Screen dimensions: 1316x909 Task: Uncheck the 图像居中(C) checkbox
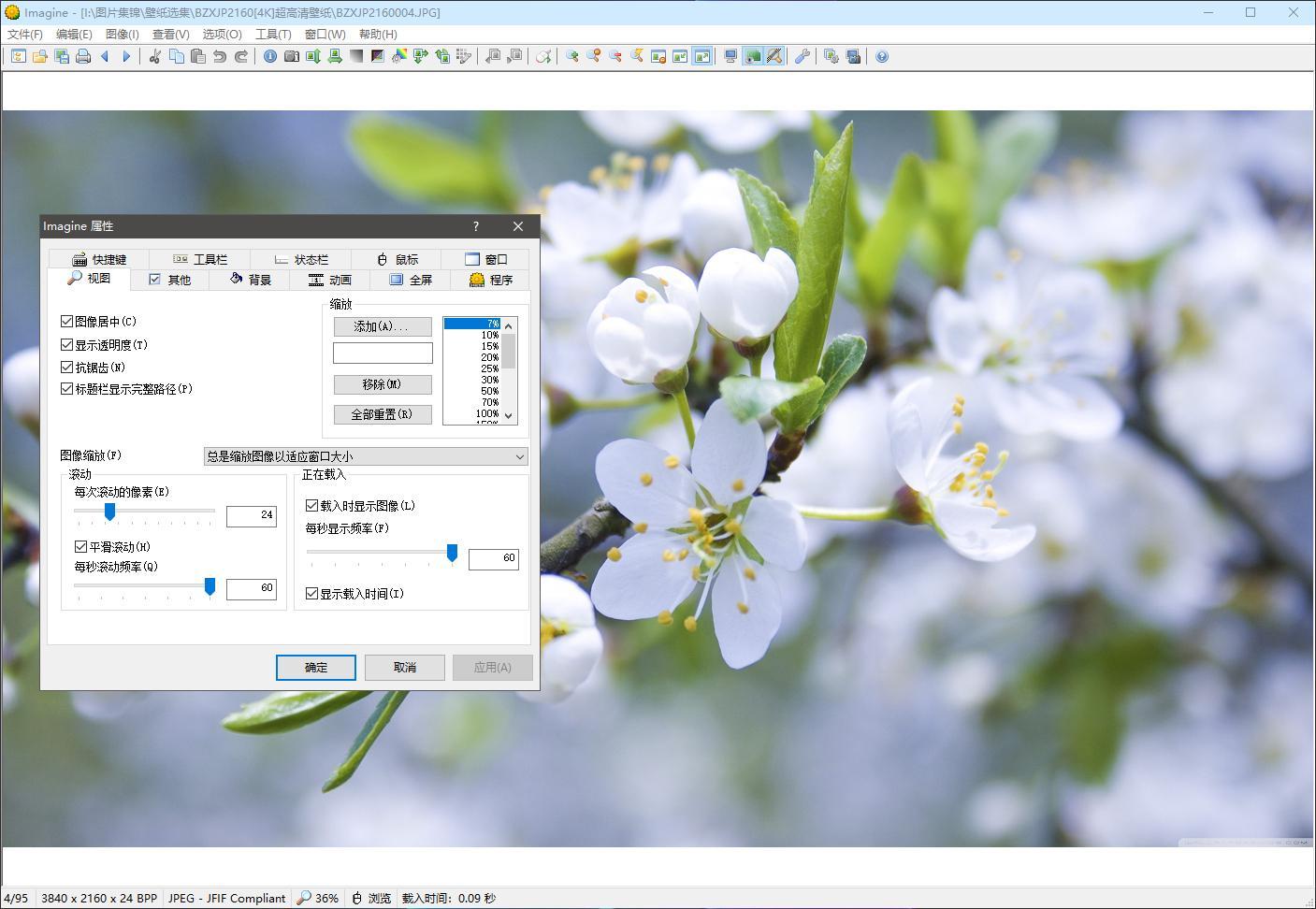click(x=67, y=322)
